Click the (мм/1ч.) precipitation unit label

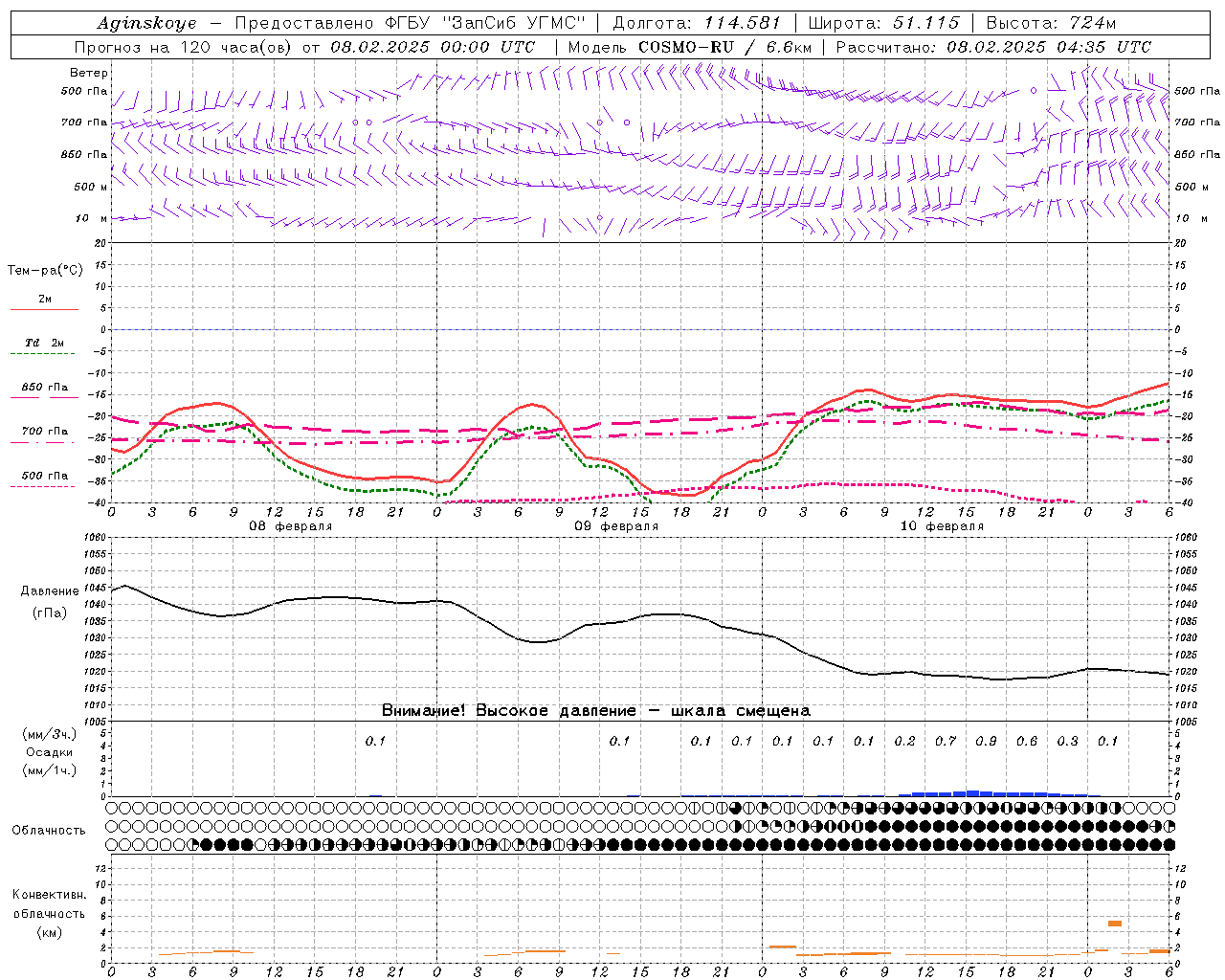pos(50,770)
